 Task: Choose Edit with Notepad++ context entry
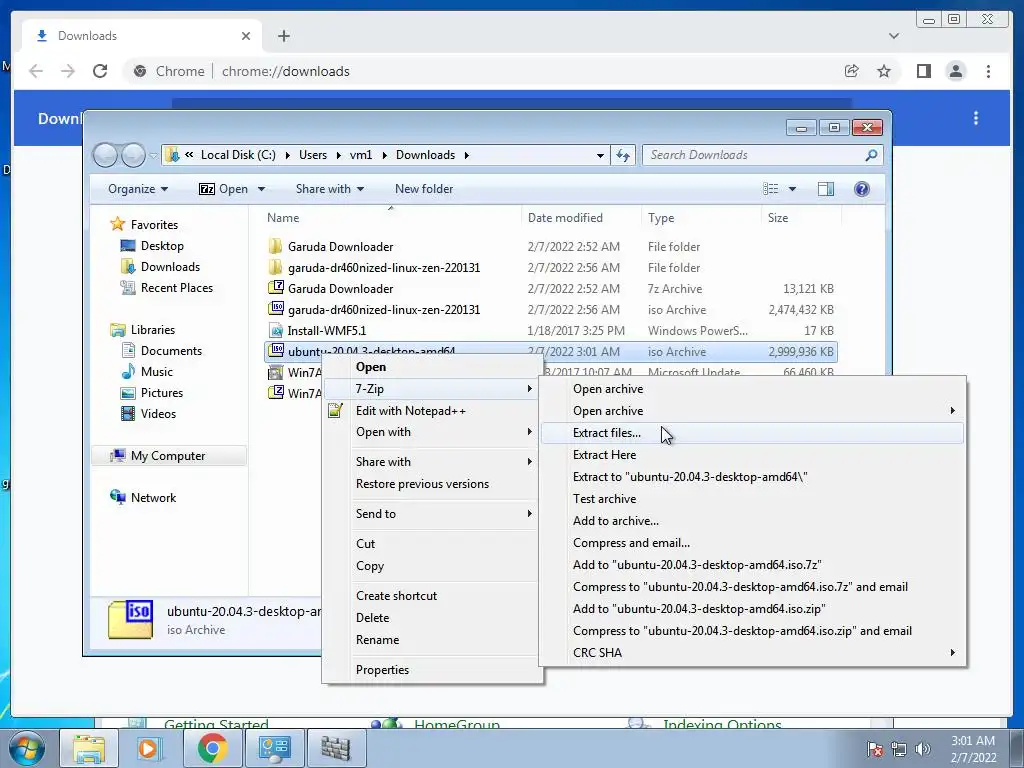point(432,411)
